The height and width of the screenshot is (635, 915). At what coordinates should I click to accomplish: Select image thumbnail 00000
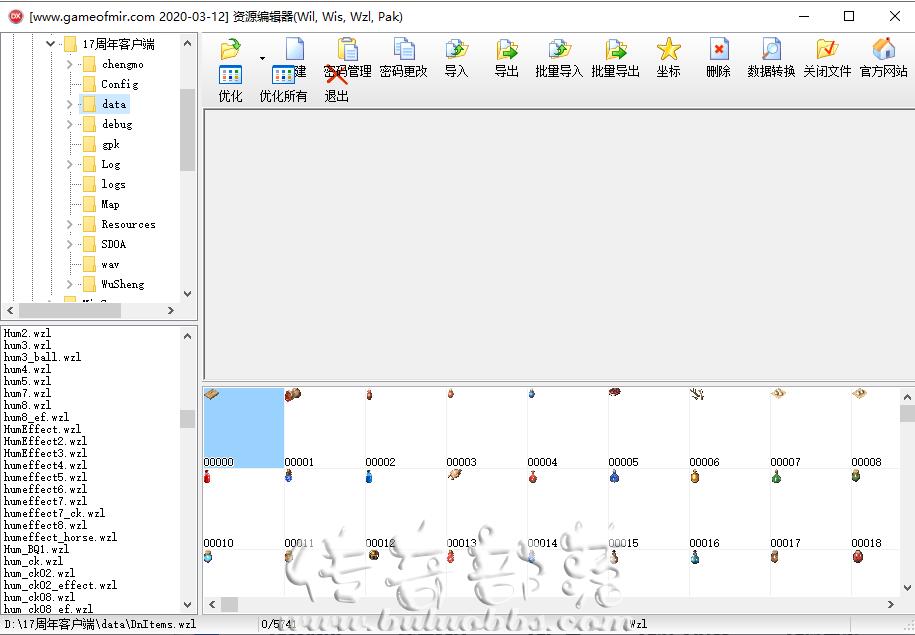[243, 428]
